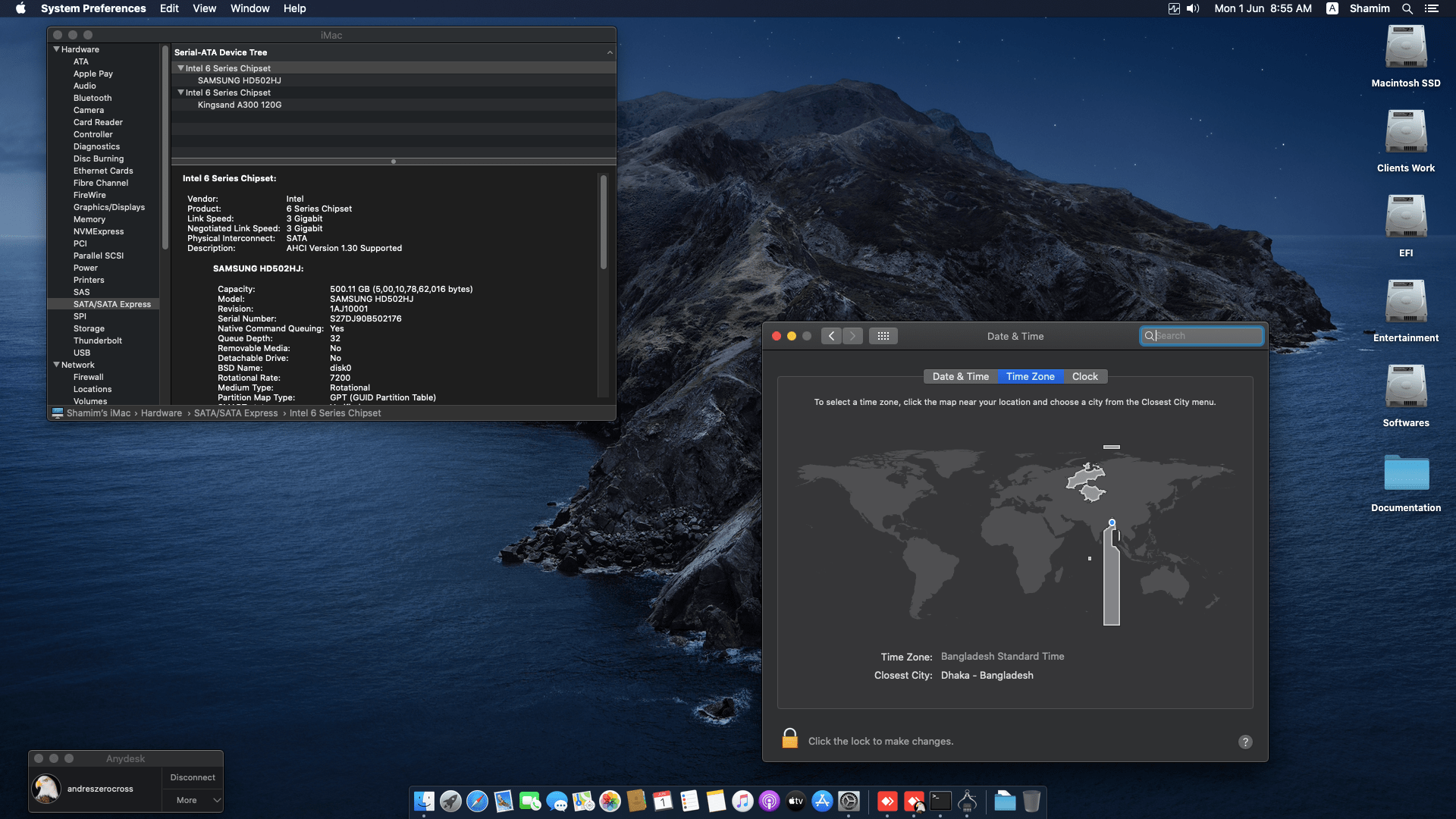This screenshot has width=1456, height=819.
Task: Launch Terminal from the Dock
Action: coord(940,801)
